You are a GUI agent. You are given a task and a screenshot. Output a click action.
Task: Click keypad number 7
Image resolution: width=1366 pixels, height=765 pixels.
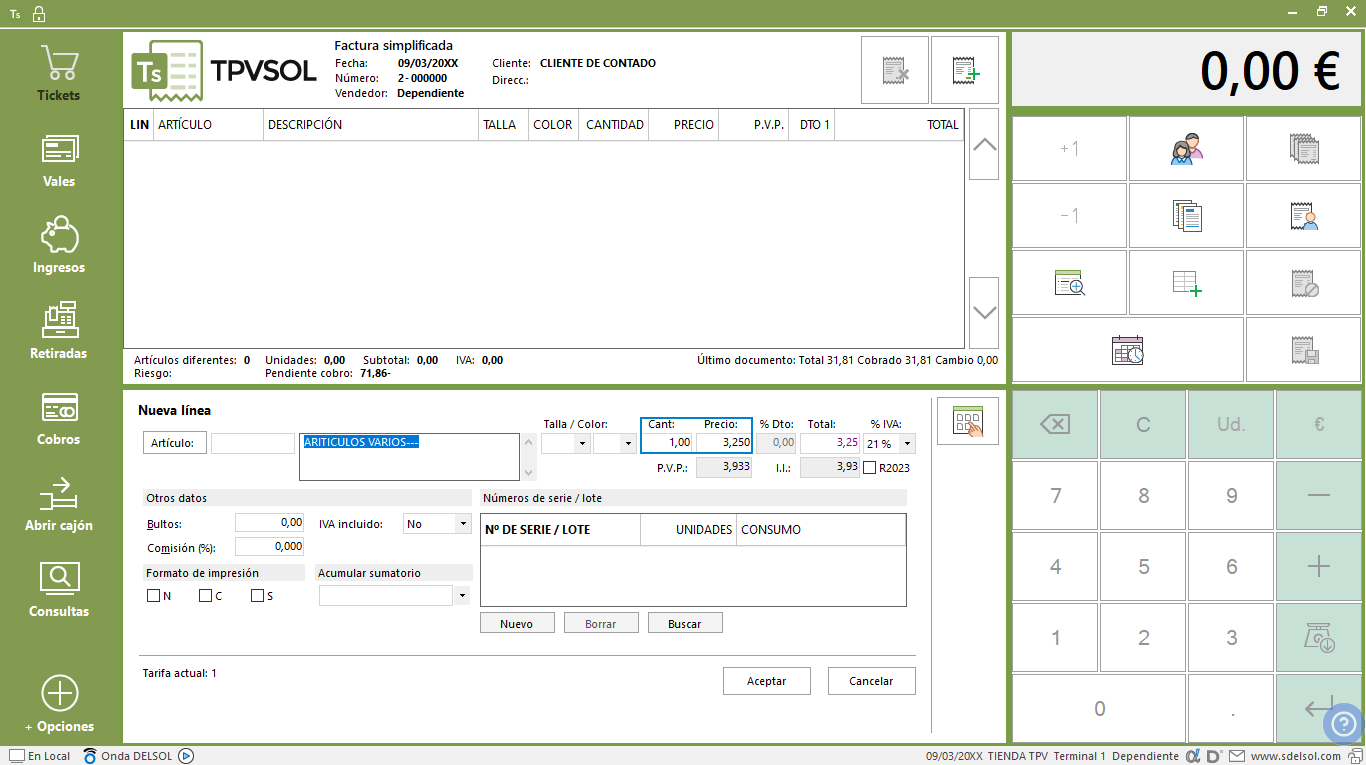click(1055, 495)
